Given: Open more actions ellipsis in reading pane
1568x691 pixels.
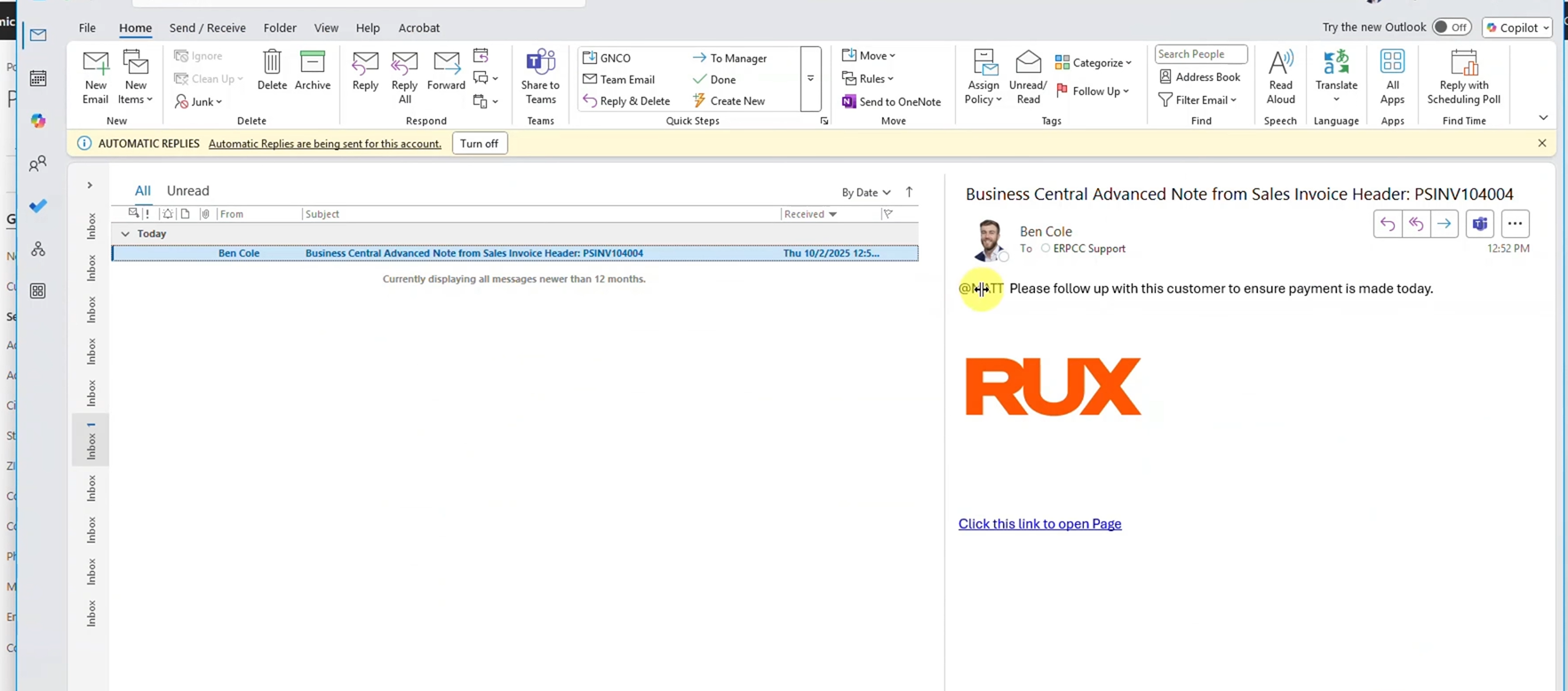Looking at the screenshot, I should pos(1515,224).
